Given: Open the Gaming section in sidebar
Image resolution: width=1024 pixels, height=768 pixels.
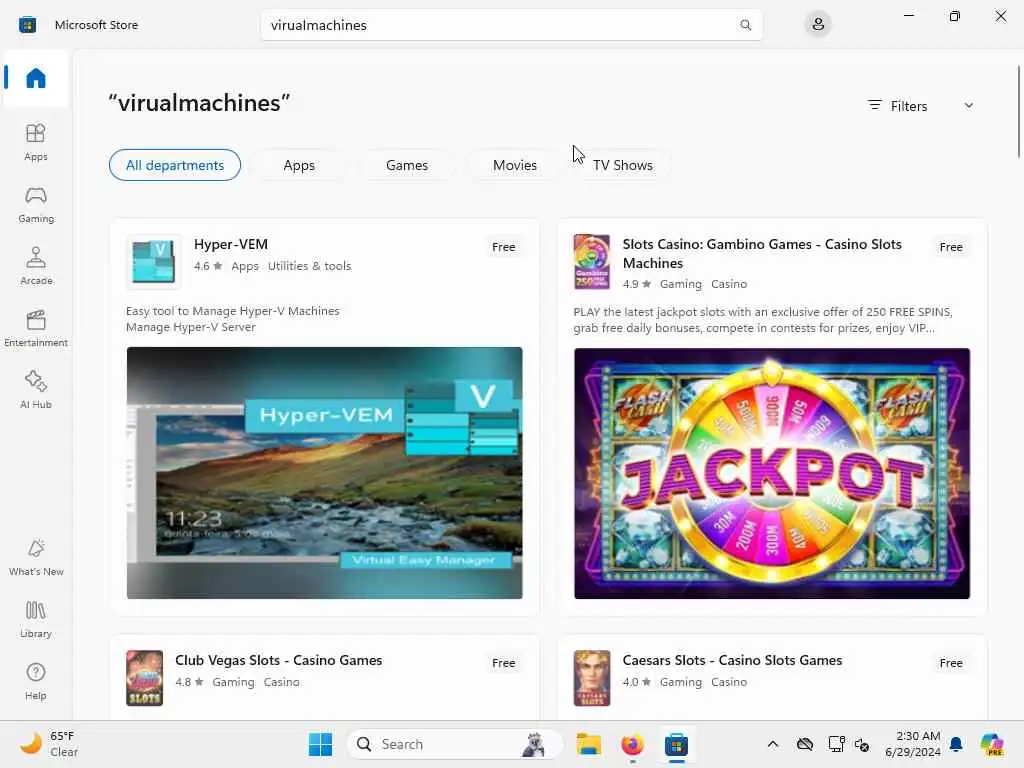Looking at the screenshot, I should click(36, 204).
